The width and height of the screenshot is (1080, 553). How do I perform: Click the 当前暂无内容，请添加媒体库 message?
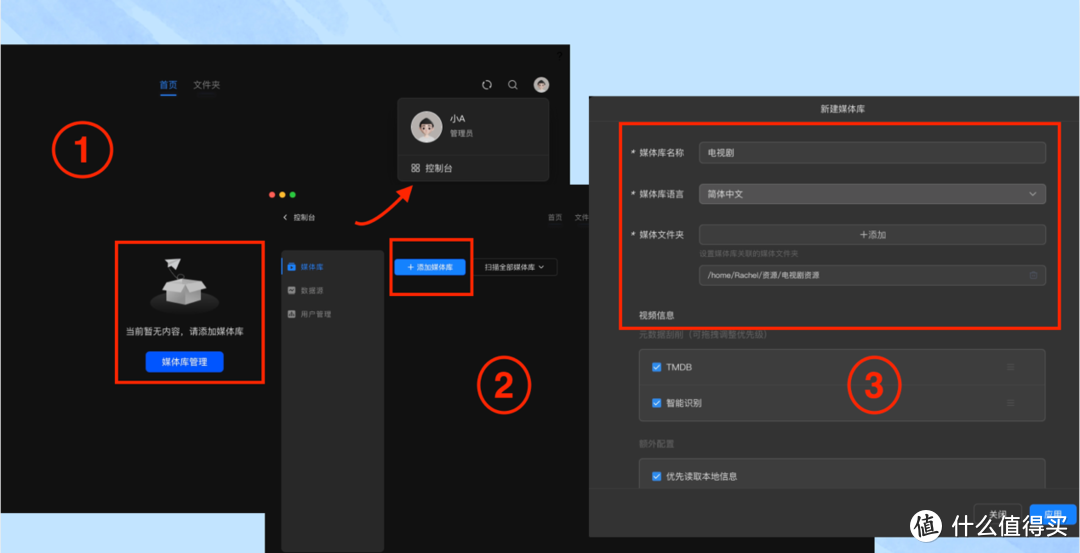click(x=185, y=332)
